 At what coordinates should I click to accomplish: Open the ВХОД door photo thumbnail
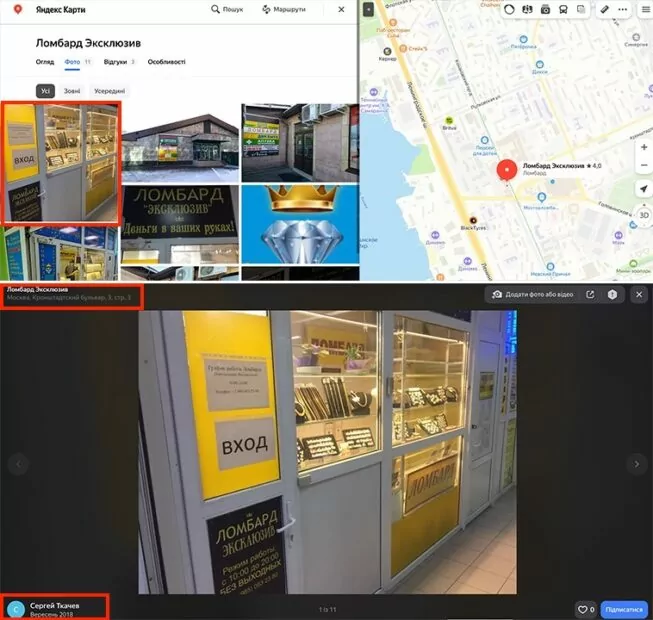coord(61,163)
